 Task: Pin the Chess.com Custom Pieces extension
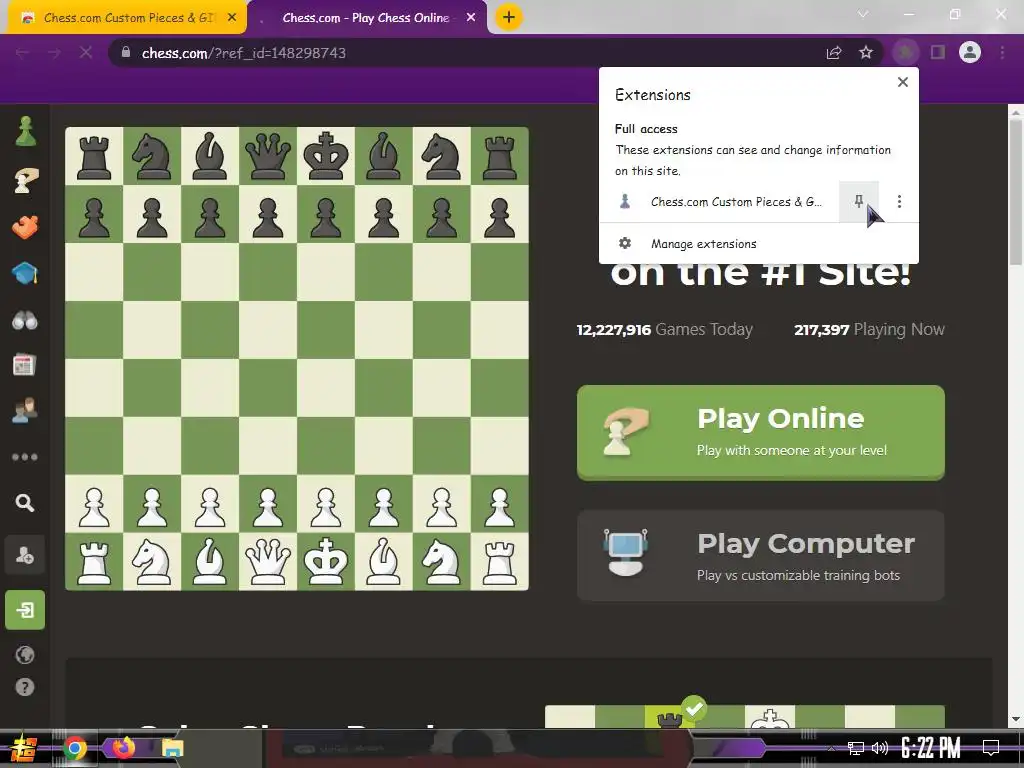859,202
